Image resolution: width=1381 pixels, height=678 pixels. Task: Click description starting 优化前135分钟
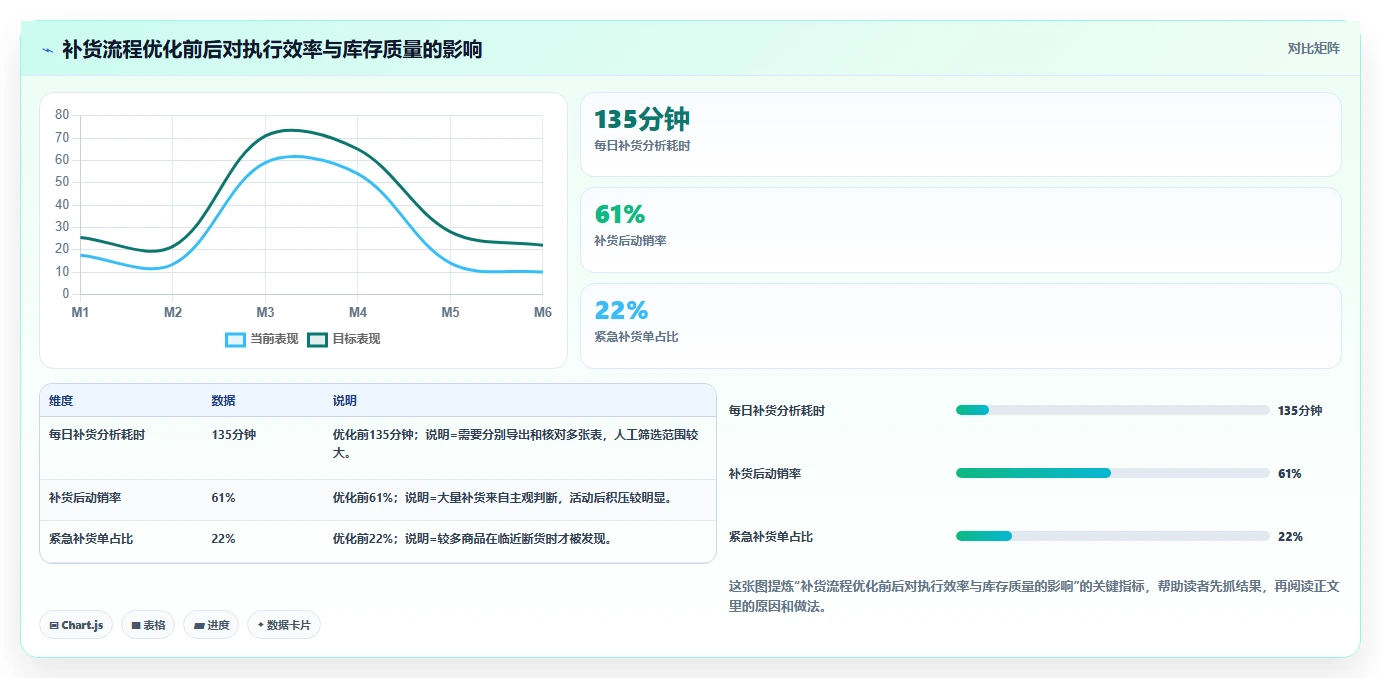(x=516, y=444)
